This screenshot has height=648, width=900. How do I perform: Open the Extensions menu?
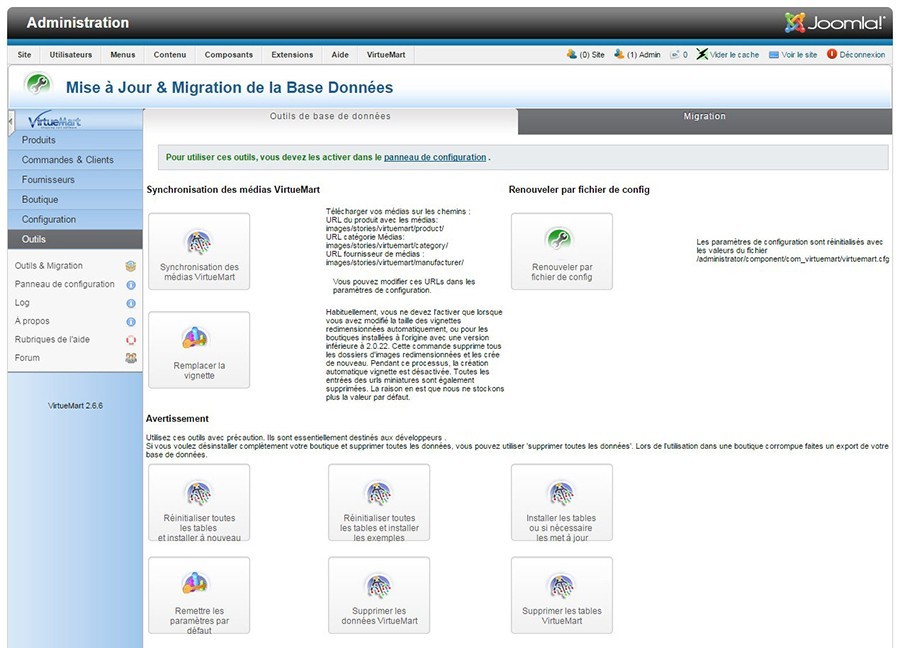pyautogui.click(x=292, y=55)
